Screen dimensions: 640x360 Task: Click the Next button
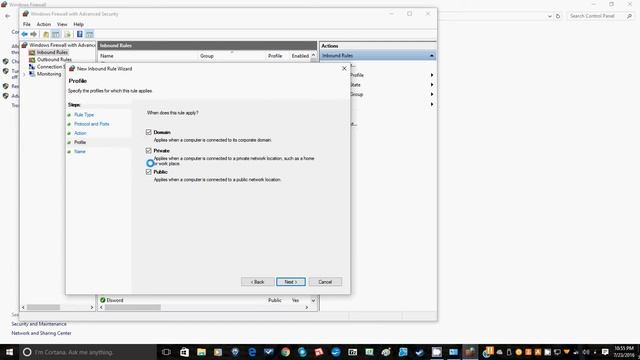tap(291, 282)
